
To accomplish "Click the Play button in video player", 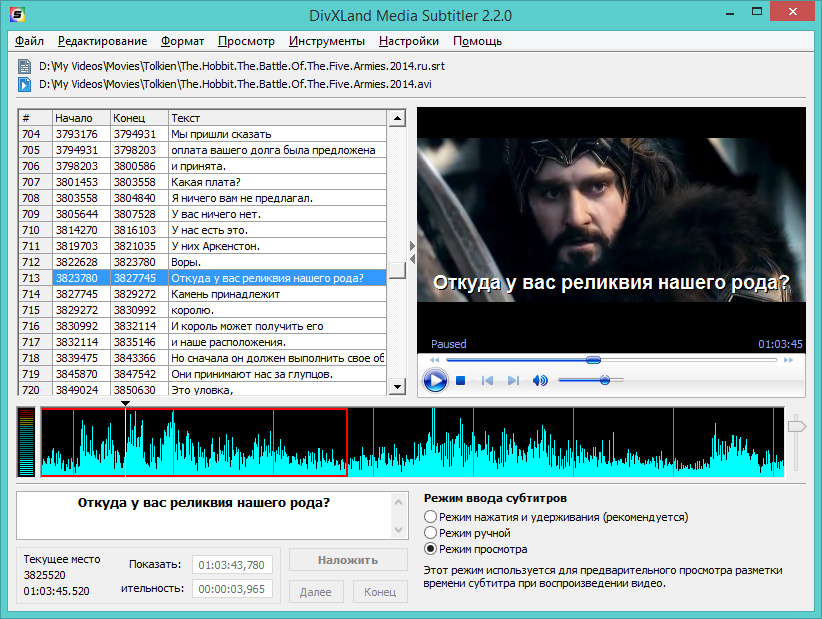I will [434, 381].
